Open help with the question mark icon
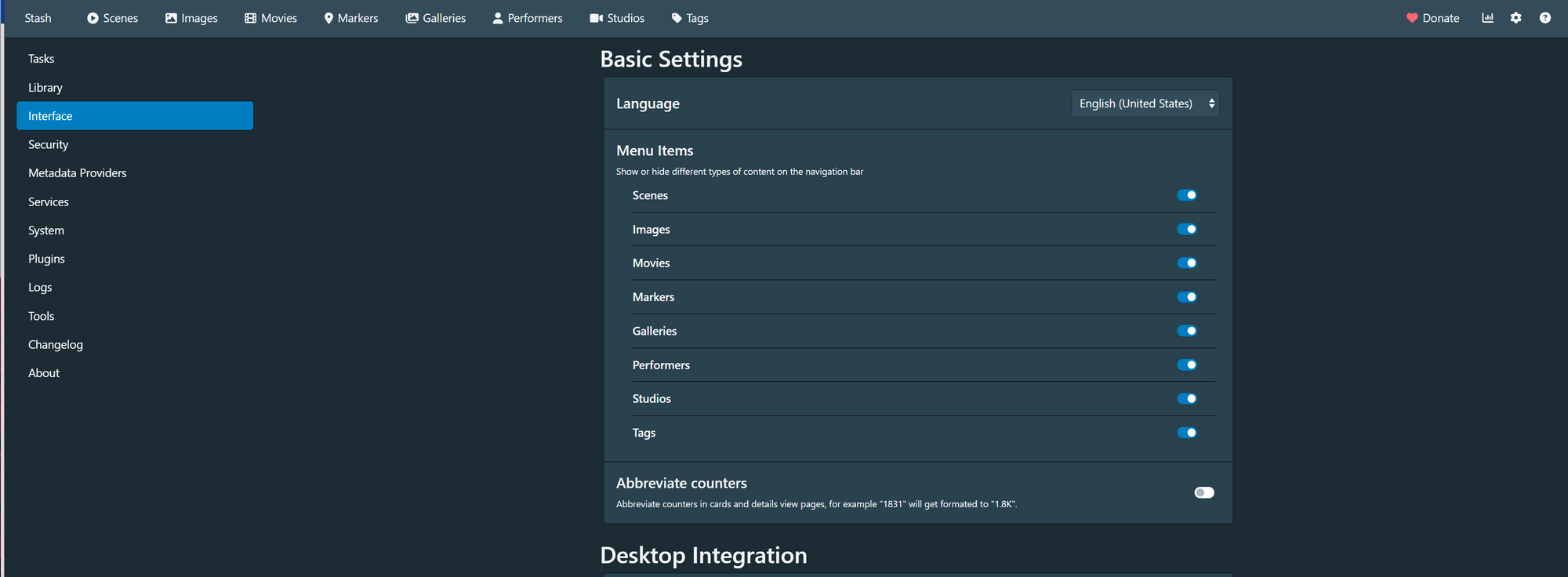This screenshot has height=577, width=1568. click(x=1544, y=18)
